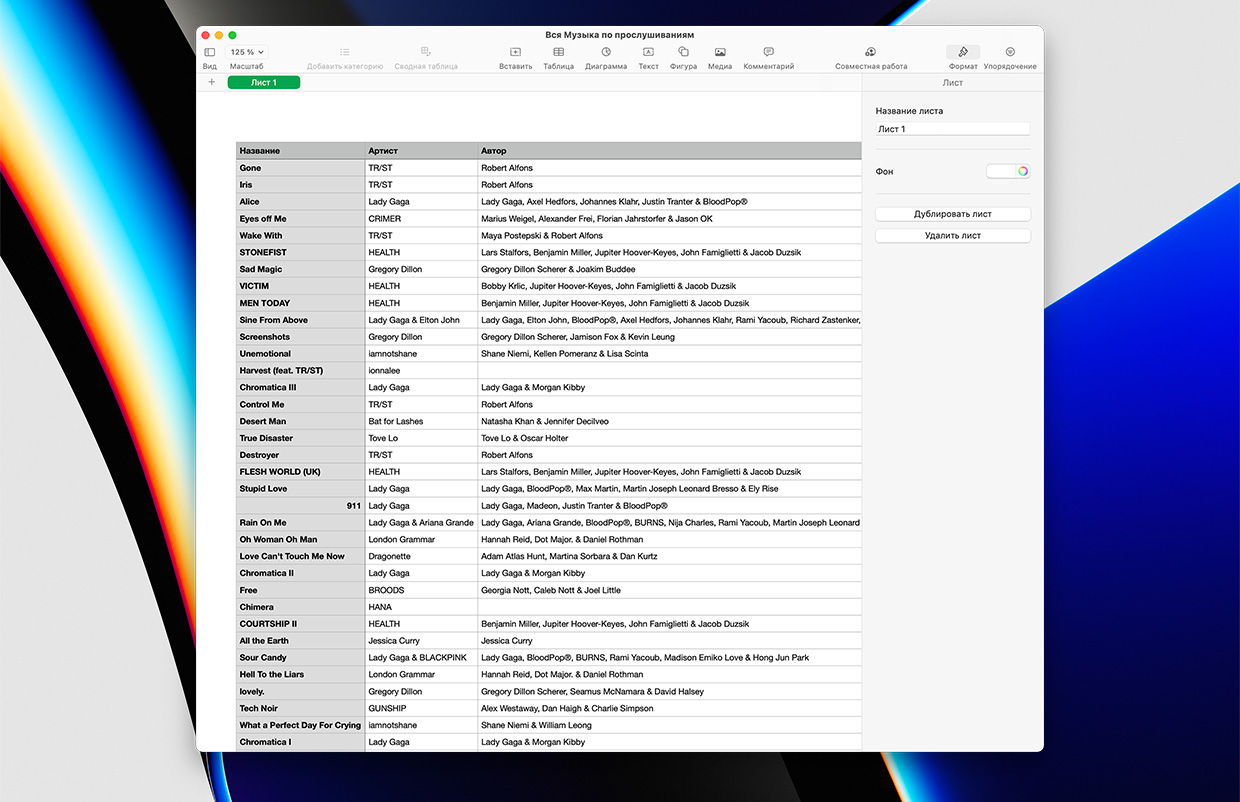Select the All the Earth cell
Screen dimensions: 1240x802
(300, 641)
